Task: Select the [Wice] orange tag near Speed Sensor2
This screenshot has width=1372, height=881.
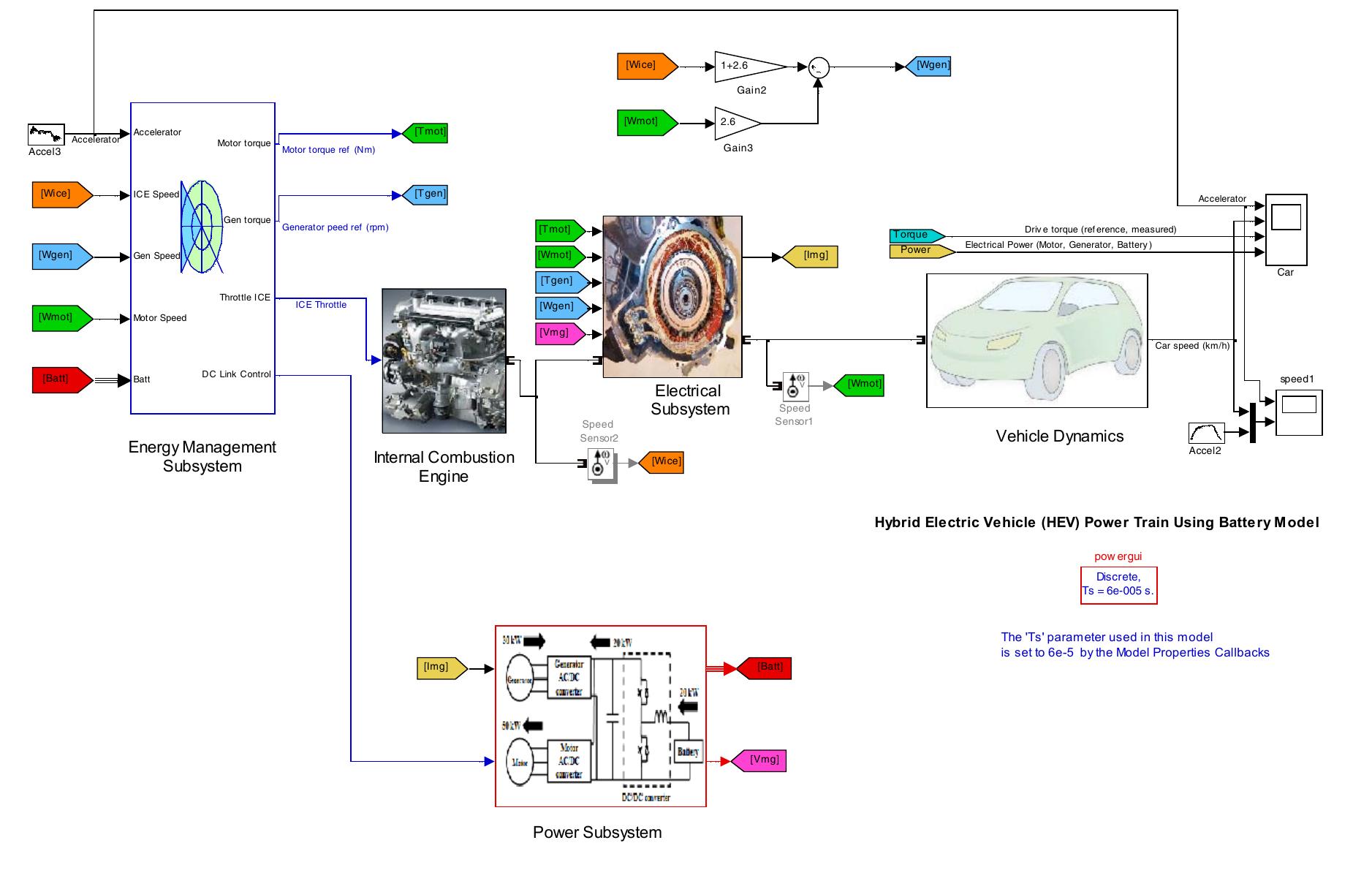Action: point(662,461)
